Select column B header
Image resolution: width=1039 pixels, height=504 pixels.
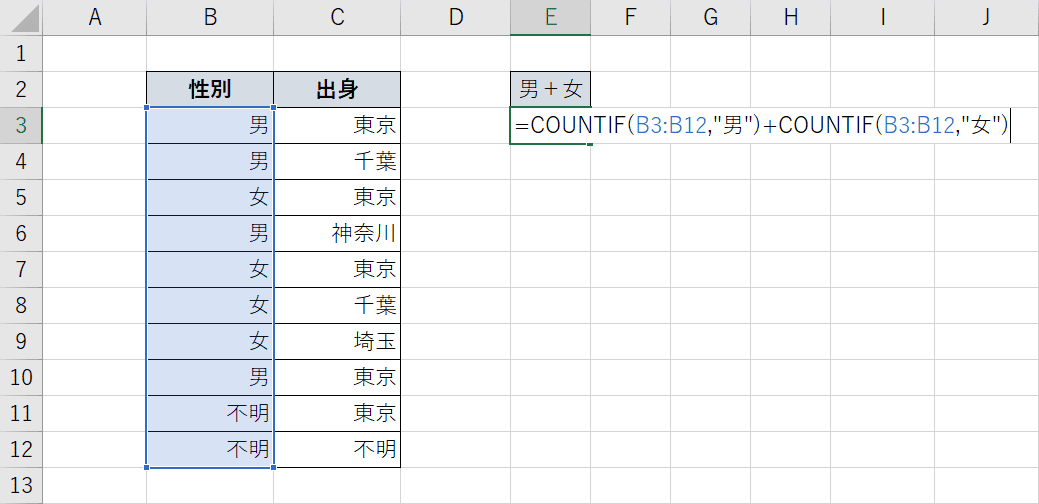tap(210, 17)
